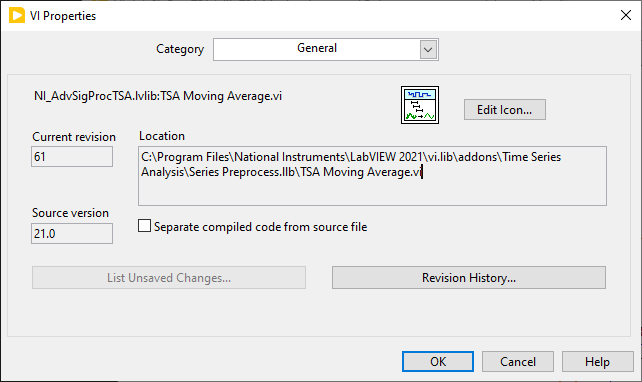
Task: Close the VI Properties window
Action: click(626, 16)
